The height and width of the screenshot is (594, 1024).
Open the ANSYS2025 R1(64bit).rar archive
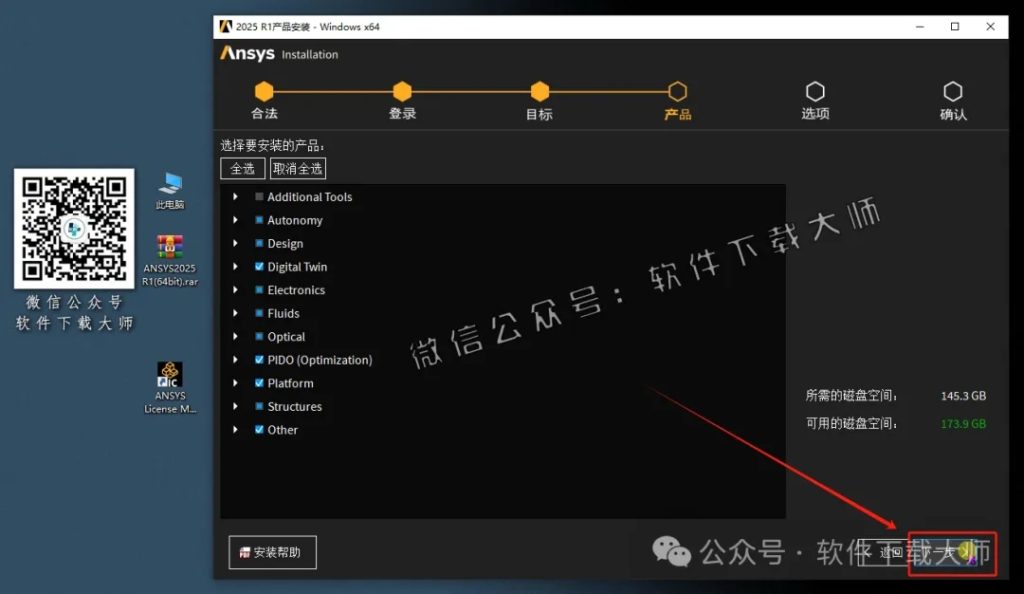point(168,247)
